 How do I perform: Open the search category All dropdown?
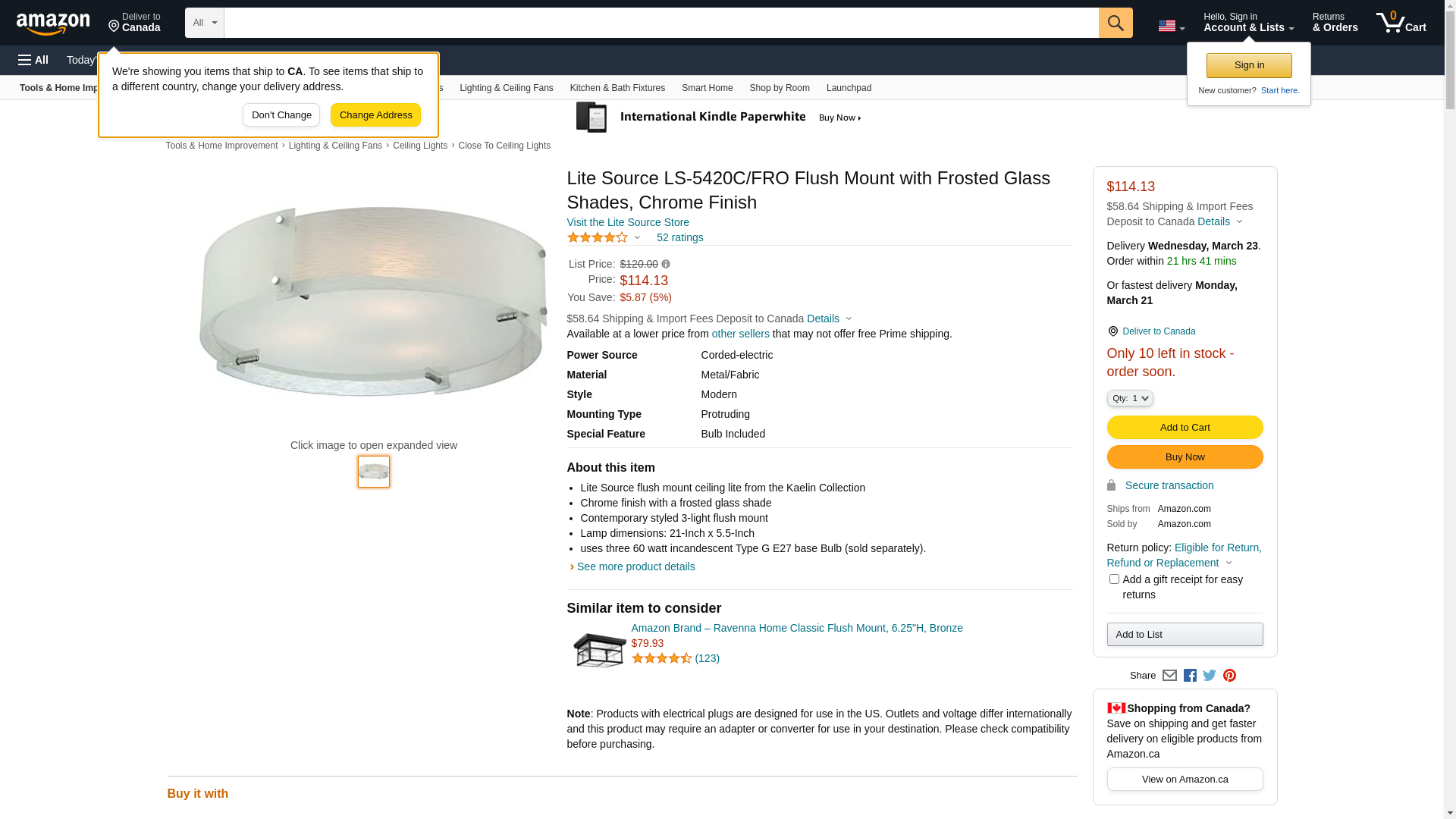point(205,23)
